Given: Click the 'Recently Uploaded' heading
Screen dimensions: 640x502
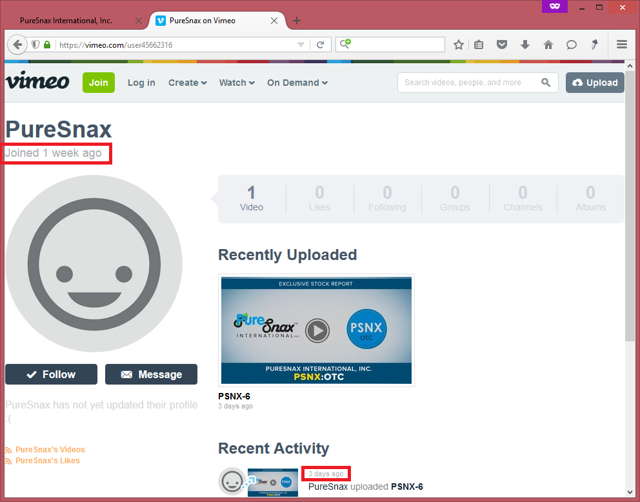Looking at the screenshot, I should click(287, 255).
